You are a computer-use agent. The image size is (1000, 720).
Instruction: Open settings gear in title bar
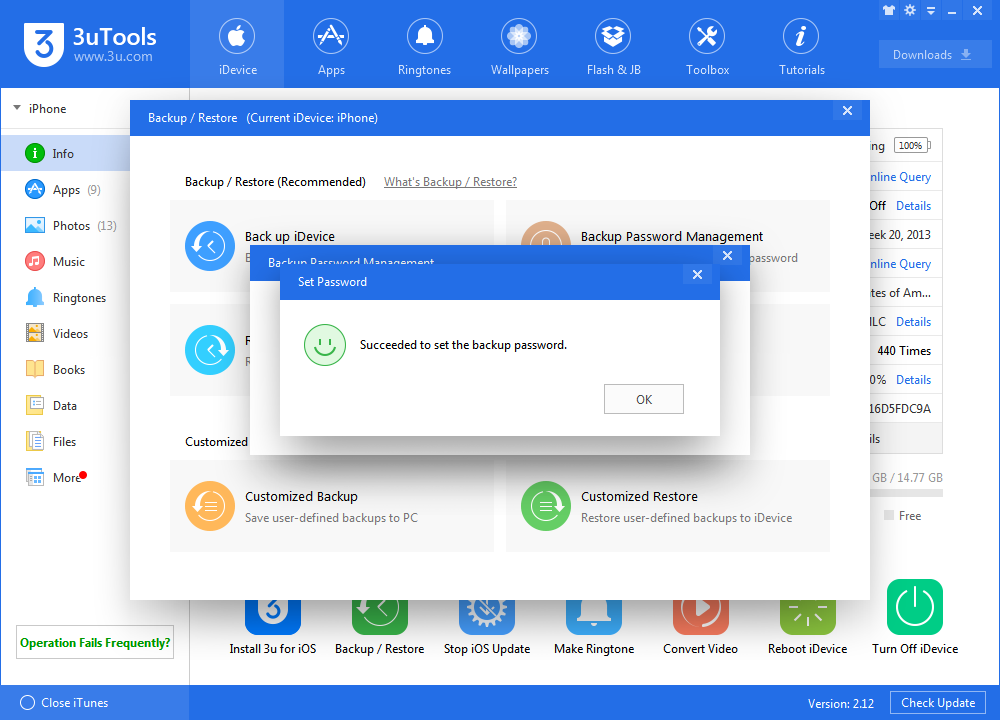click(910, 10)
